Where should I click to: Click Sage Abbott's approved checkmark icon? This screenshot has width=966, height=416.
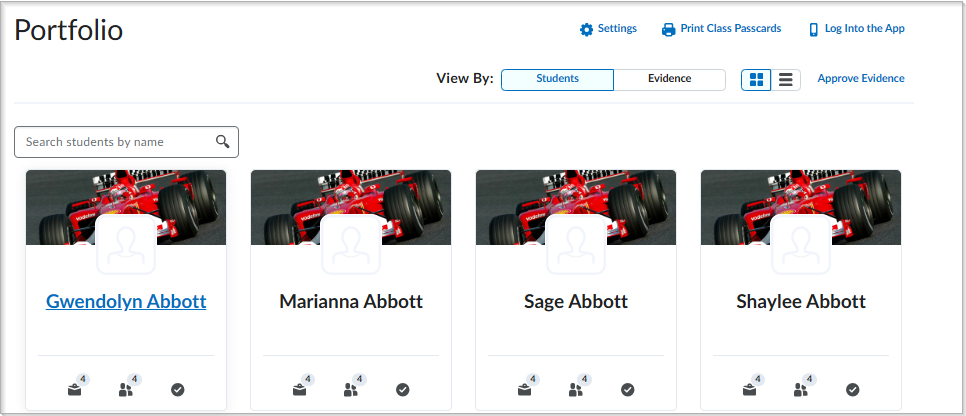click(627, 389)
